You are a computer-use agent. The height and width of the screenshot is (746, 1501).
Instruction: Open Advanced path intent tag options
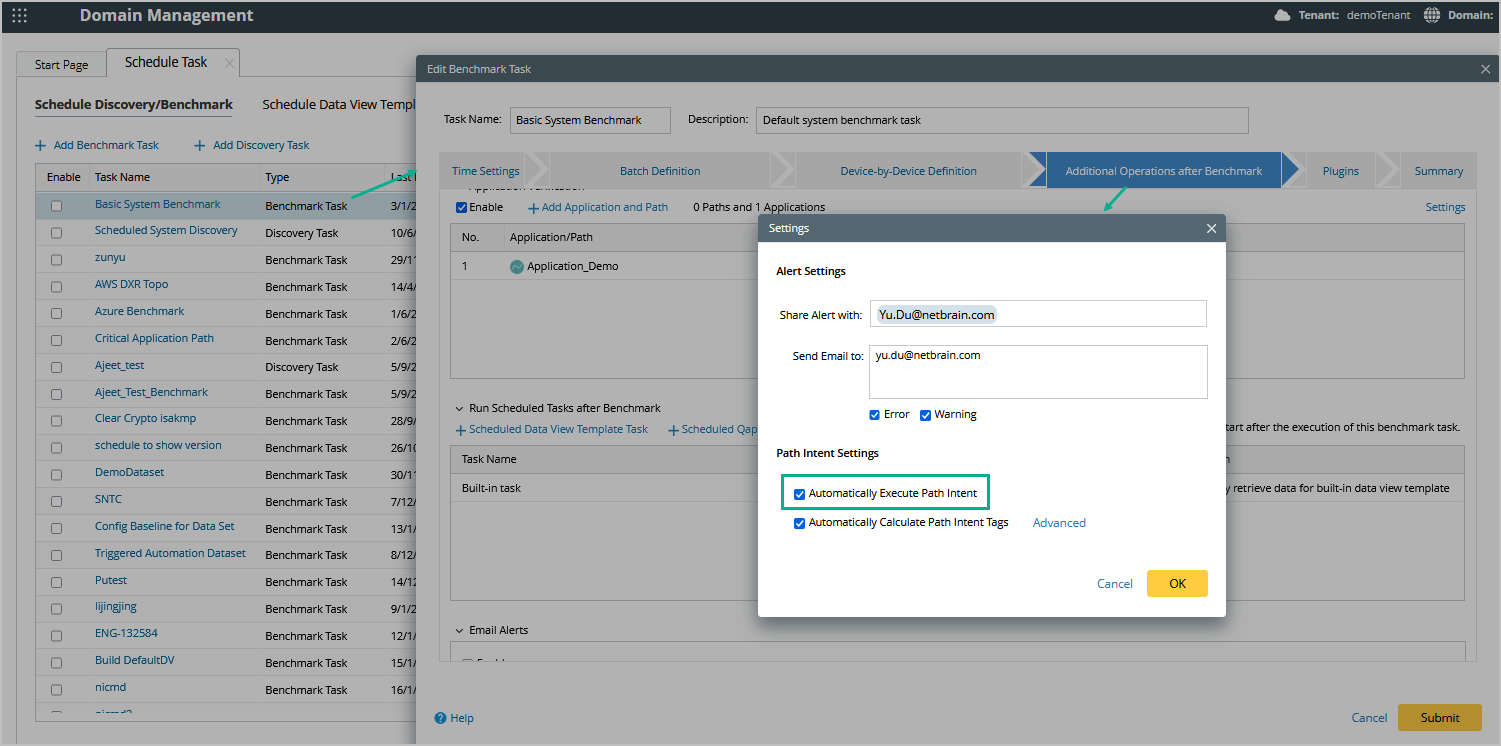(x=1059, y=523)
